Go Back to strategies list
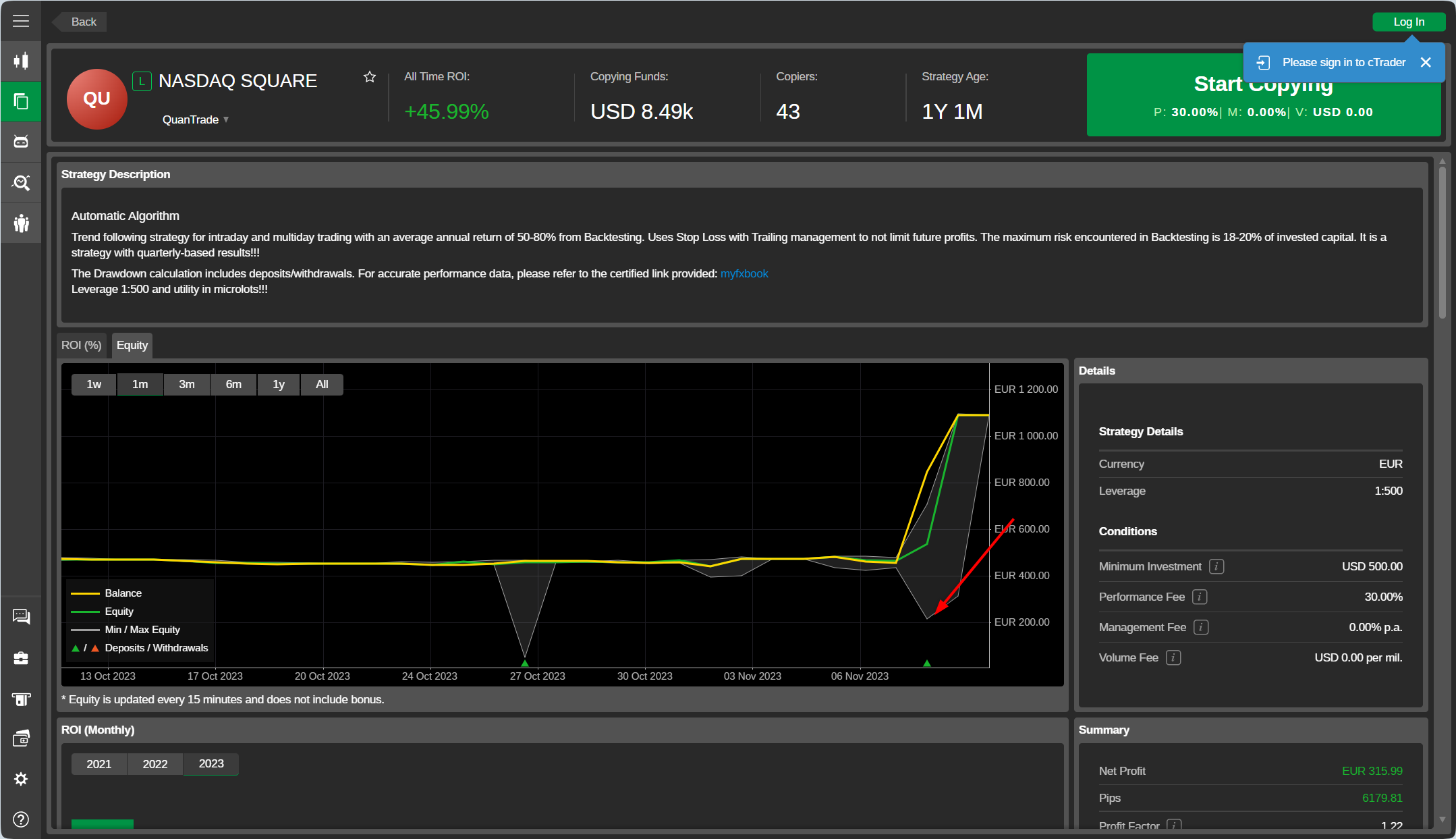 coord(80,22)
